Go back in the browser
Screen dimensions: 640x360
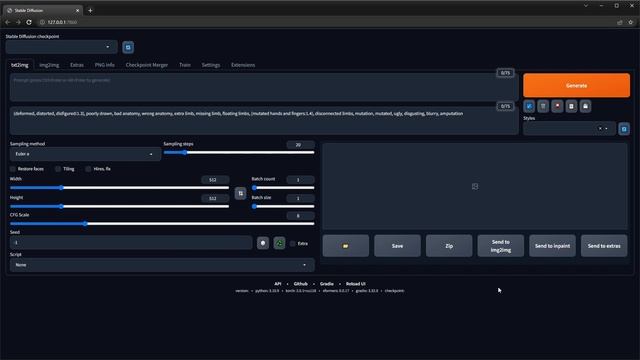7,22
